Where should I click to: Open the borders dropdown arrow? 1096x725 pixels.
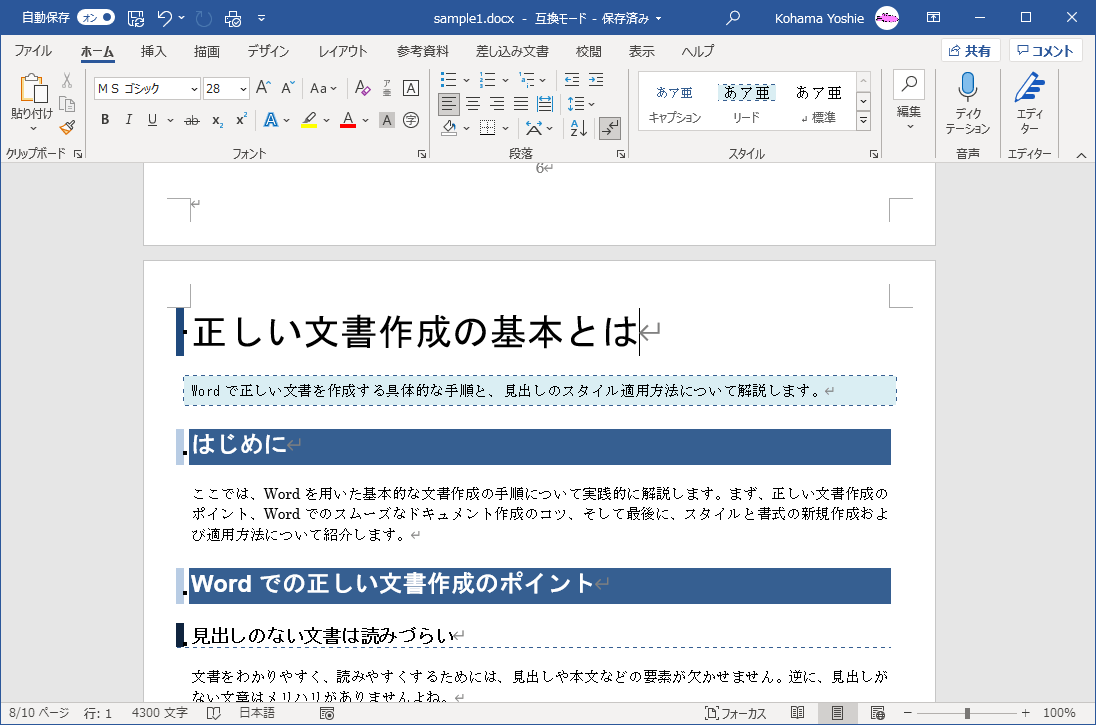click(505, 129)
